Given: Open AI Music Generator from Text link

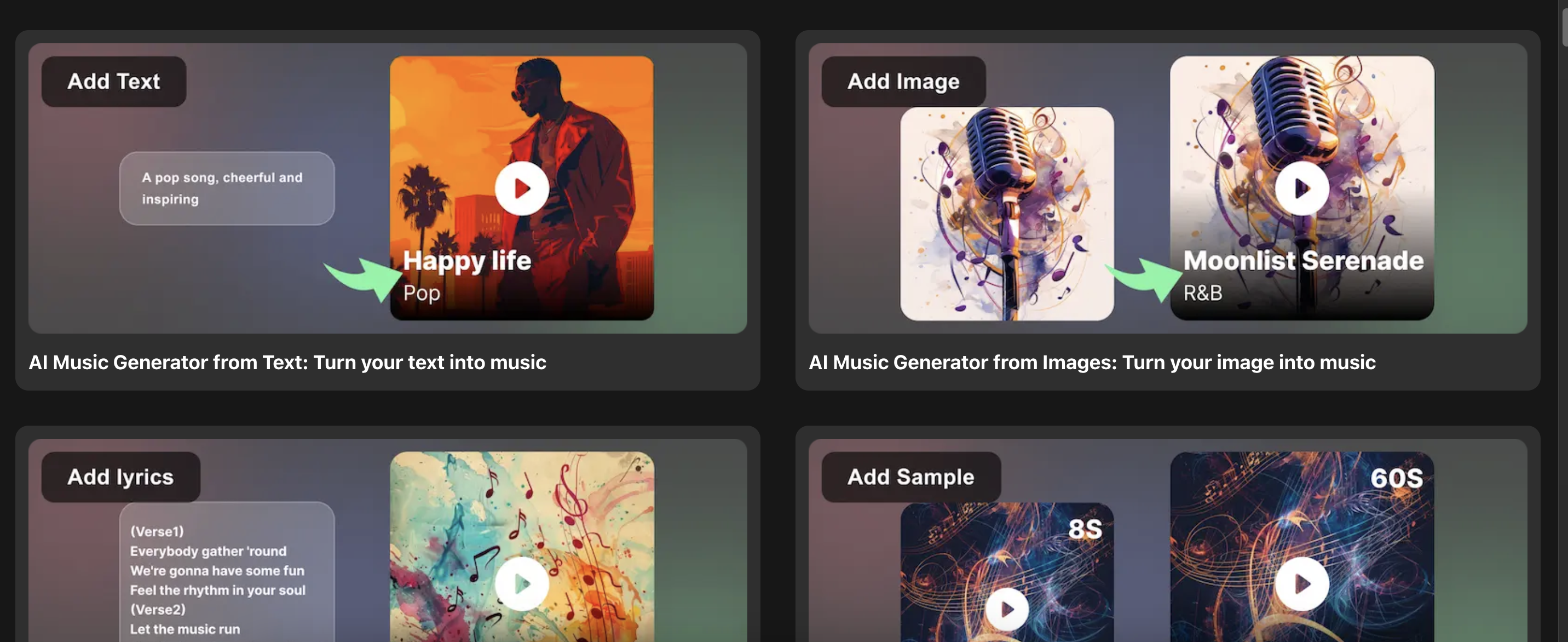Looking at the screenshot, I should pos(287,363).
